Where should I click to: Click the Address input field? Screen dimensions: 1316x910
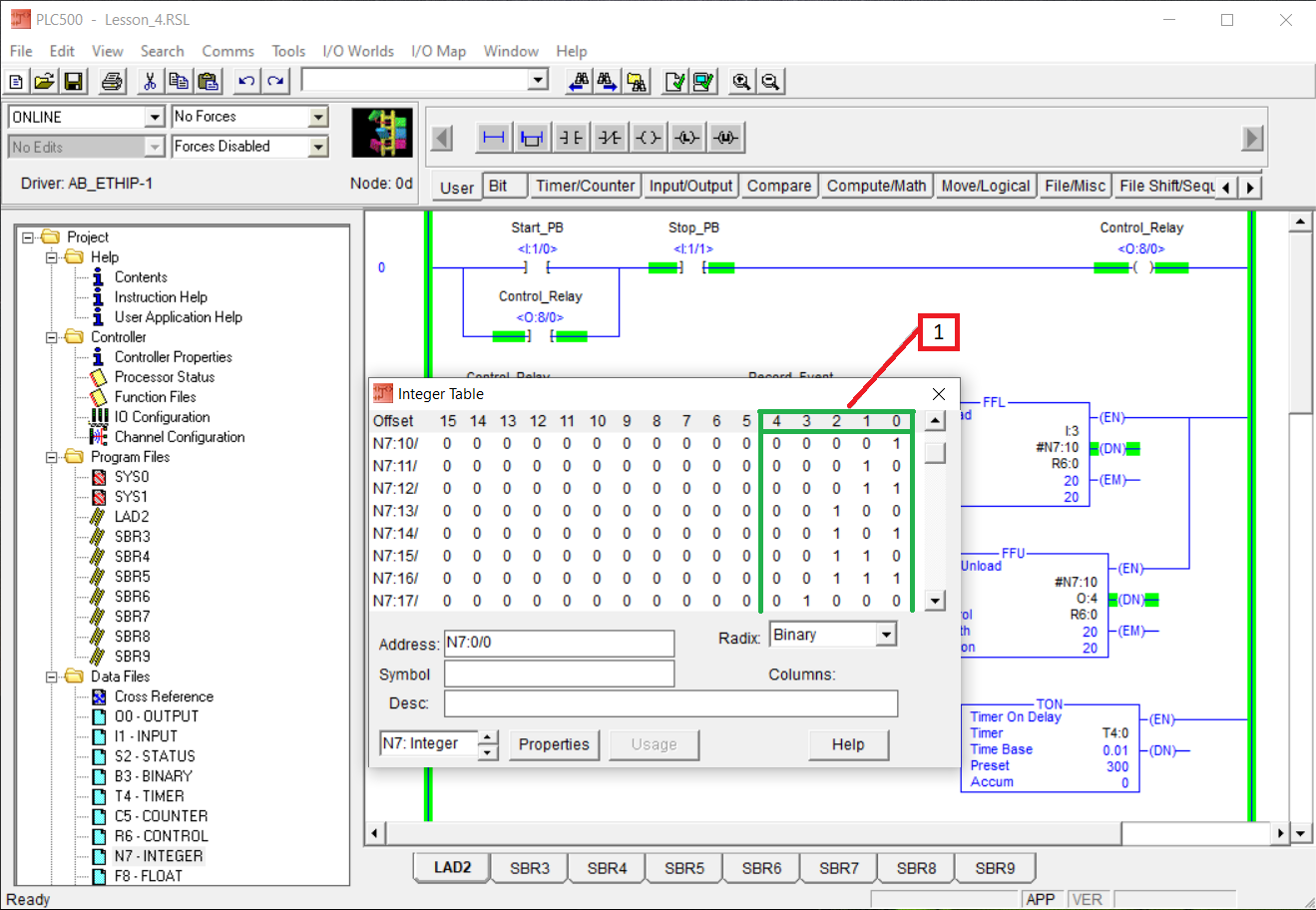coord(559,643)
